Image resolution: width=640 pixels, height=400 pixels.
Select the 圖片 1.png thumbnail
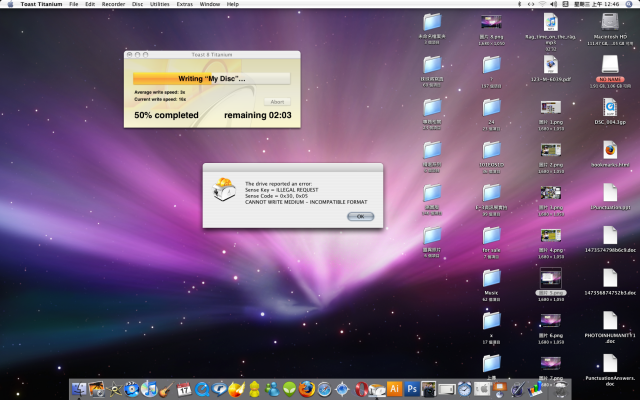click(551, 107)
